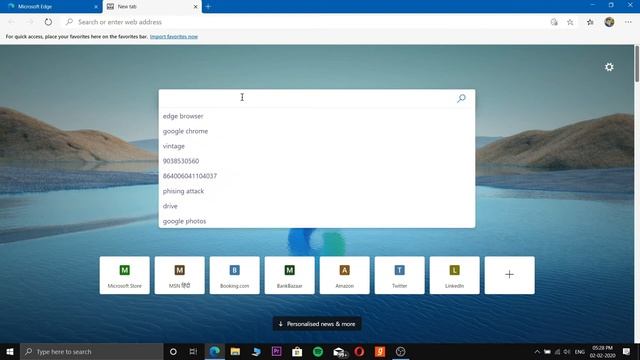
Task: Open the Twitter quick link tile
Action: [x=400, y=275]
